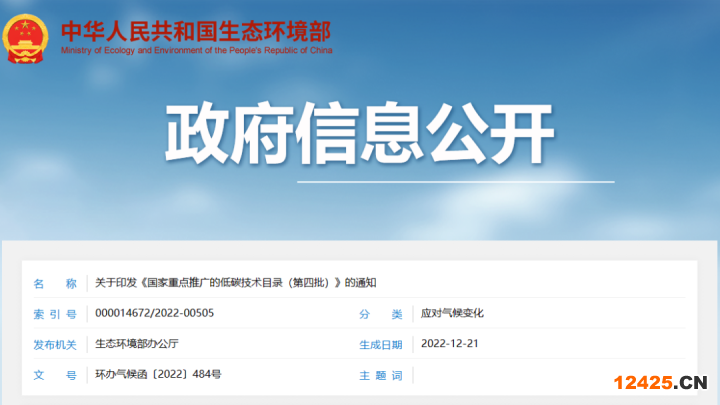Click the 生成日期 label
This screenshot has height=405, width=720.
[x=381, y=345]
